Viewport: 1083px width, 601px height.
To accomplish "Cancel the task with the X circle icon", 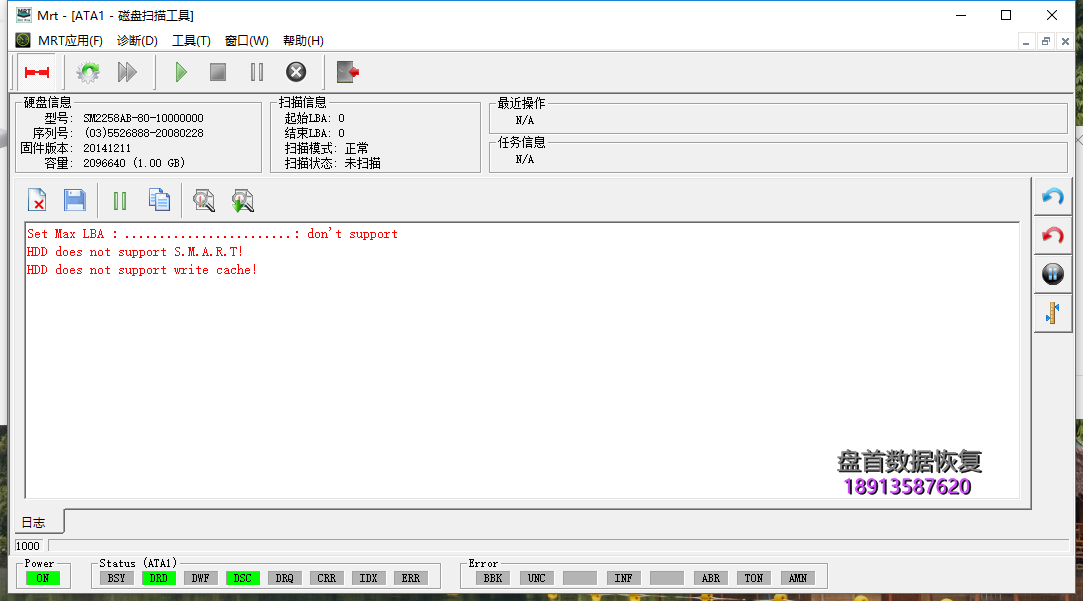I will 295,71.
